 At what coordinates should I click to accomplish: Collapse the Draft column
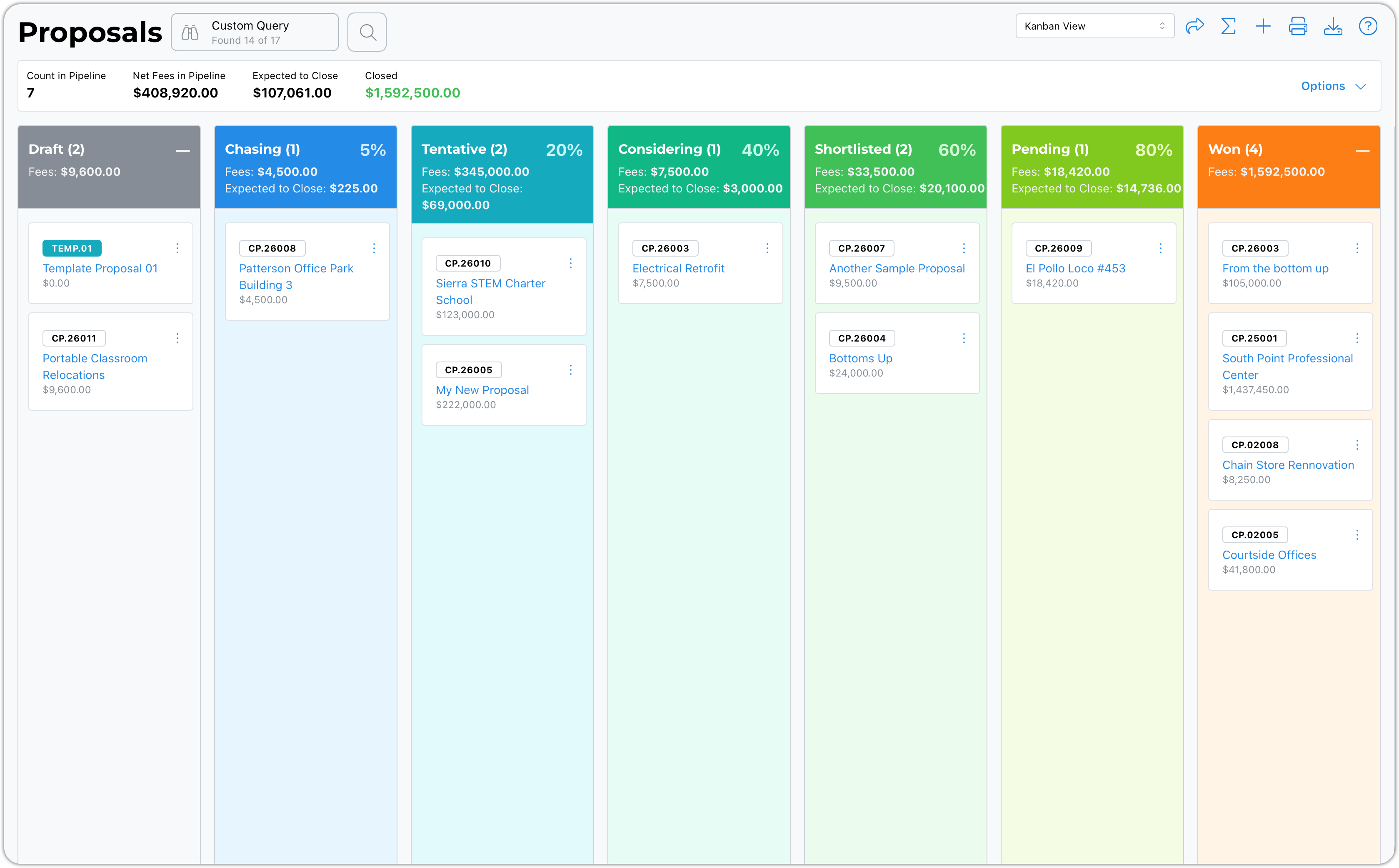[182, 151]
